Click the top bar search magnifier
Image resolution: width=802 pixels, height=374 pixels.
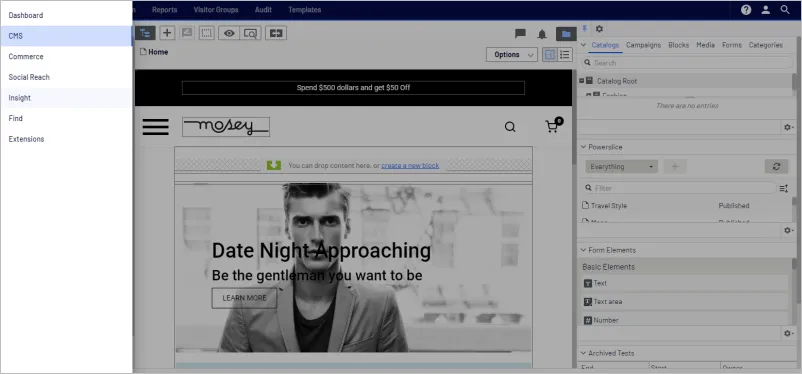point(785,10)
